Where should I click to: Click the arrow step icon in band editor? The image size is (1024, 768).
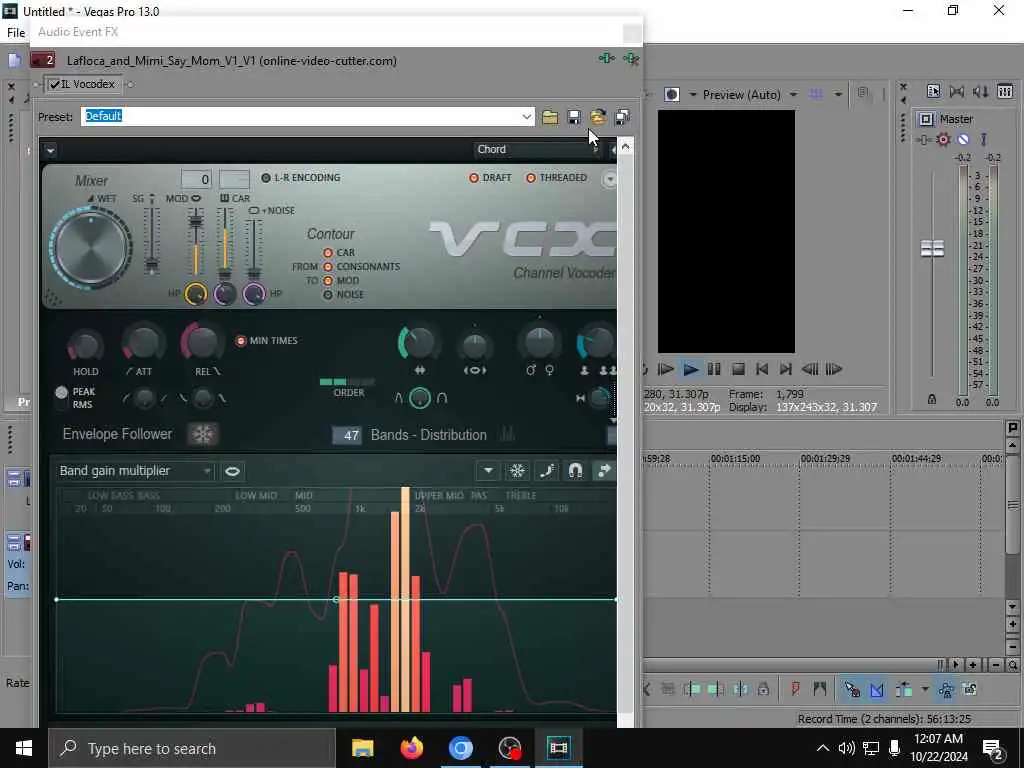pyautogui.click(x=604, y=471)
